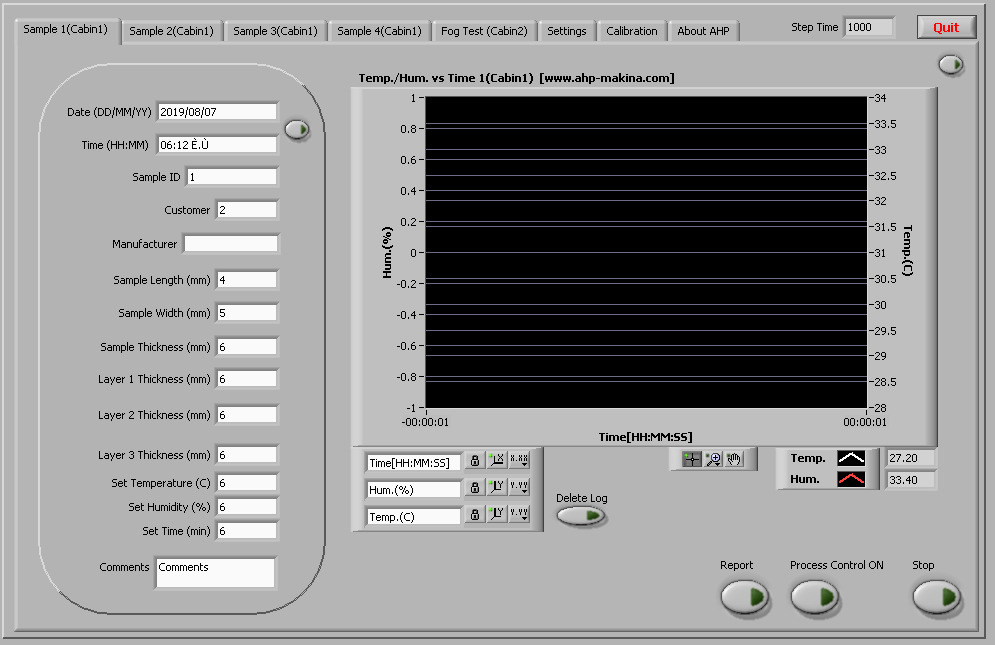Open Hum.(%) axis number format menu
The image size is (995, 645).
(x=519, y=488)
